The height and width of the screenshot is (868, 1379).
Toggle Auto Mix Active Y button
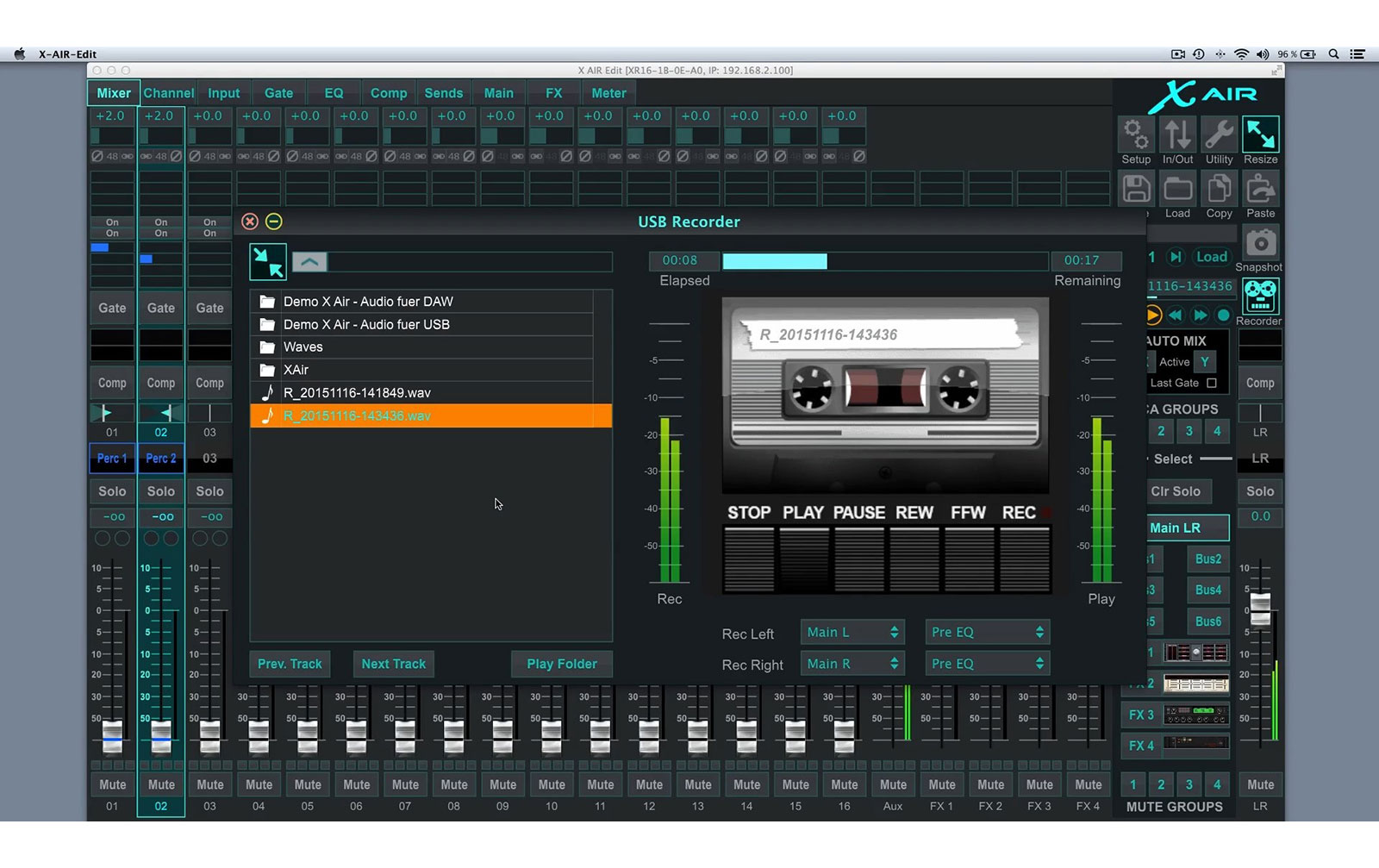(x=1205, y=362)
